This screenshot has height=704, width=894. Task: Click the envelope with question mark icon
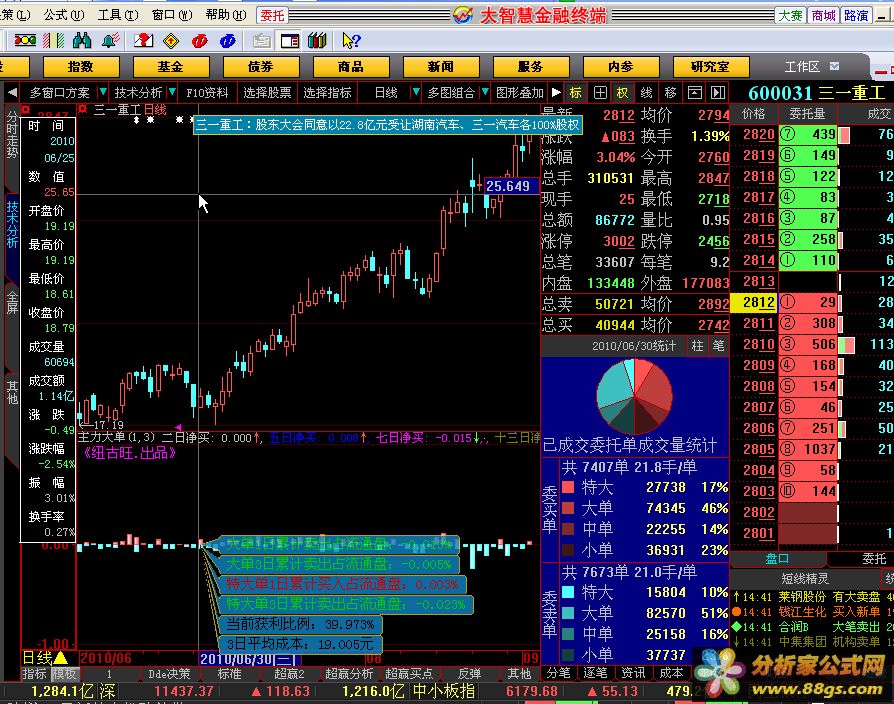click(143, 40)
